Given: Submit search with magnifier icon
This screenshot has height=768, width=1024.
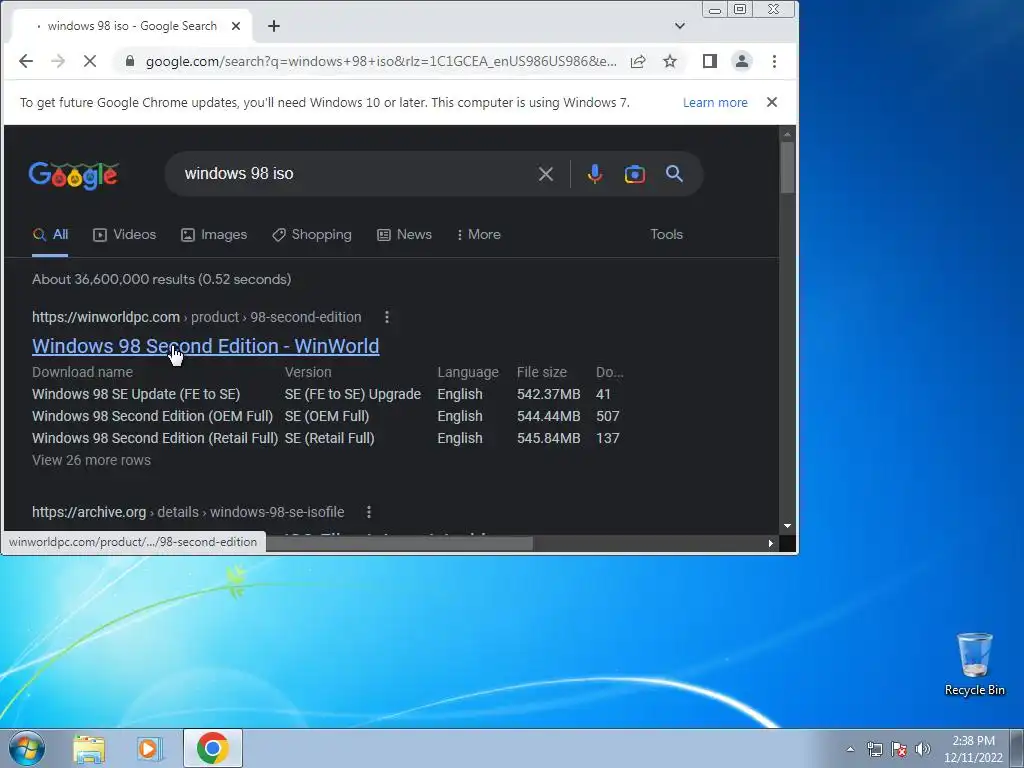Looking at the screenshot, I should pyautogui.click(x=674, y=174).
